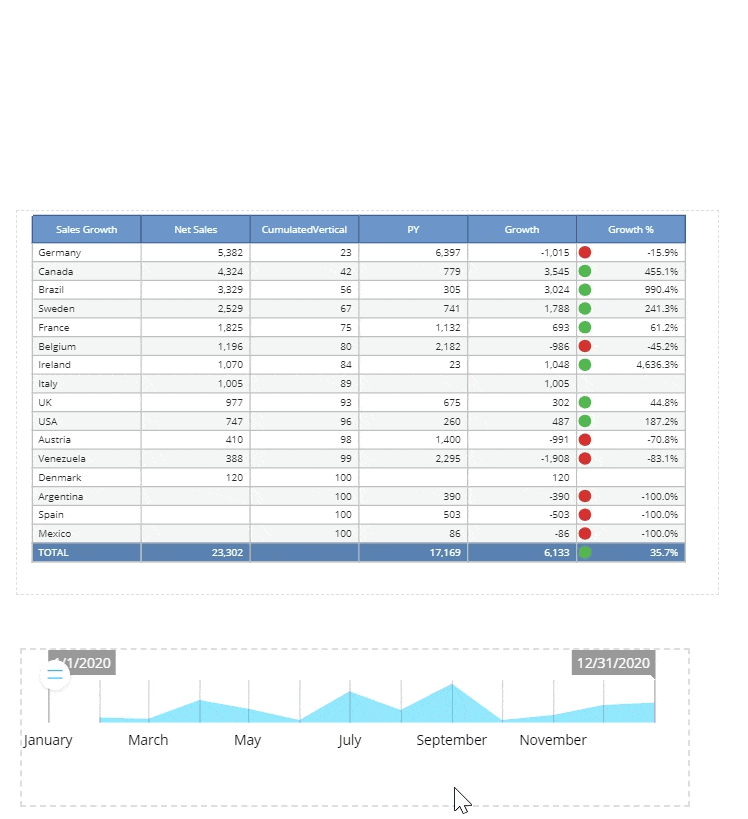Click the green growth indicator for Ireland
The width and height of the screenshot is (748, 819).
point(585,365)
